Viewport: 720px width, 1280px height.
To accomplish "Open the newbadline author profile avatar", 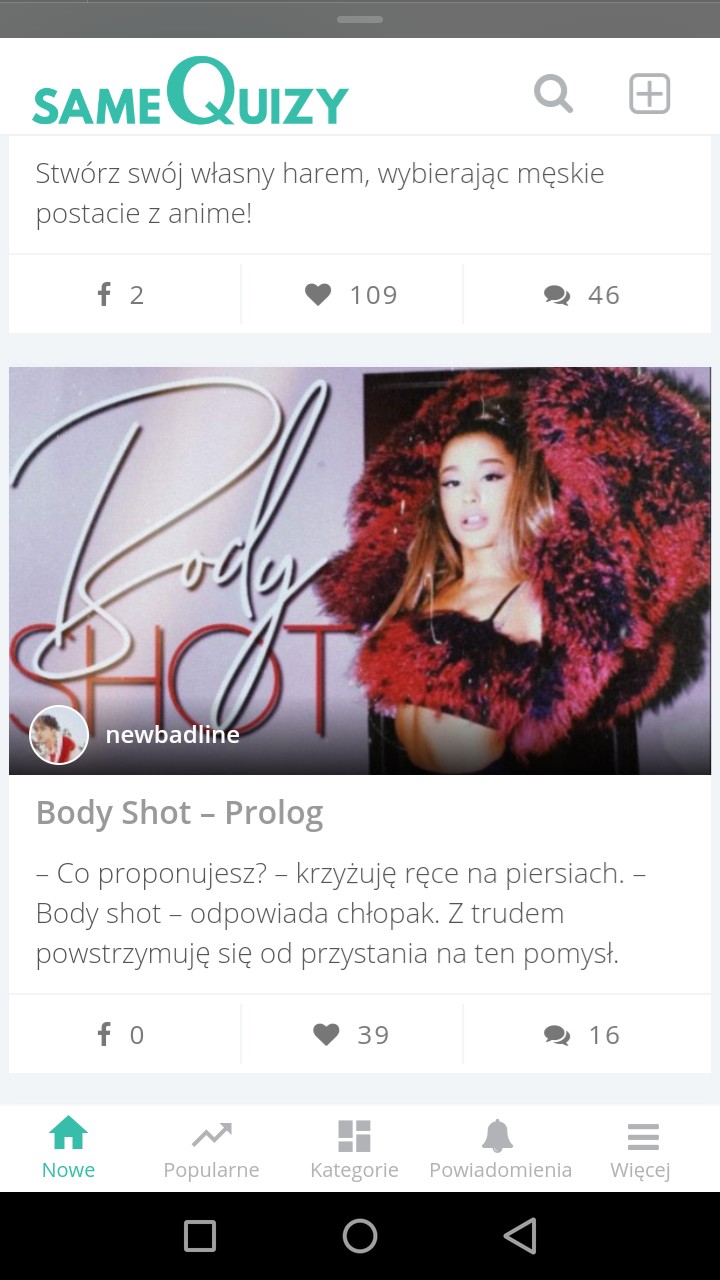I will pos(59,735).
